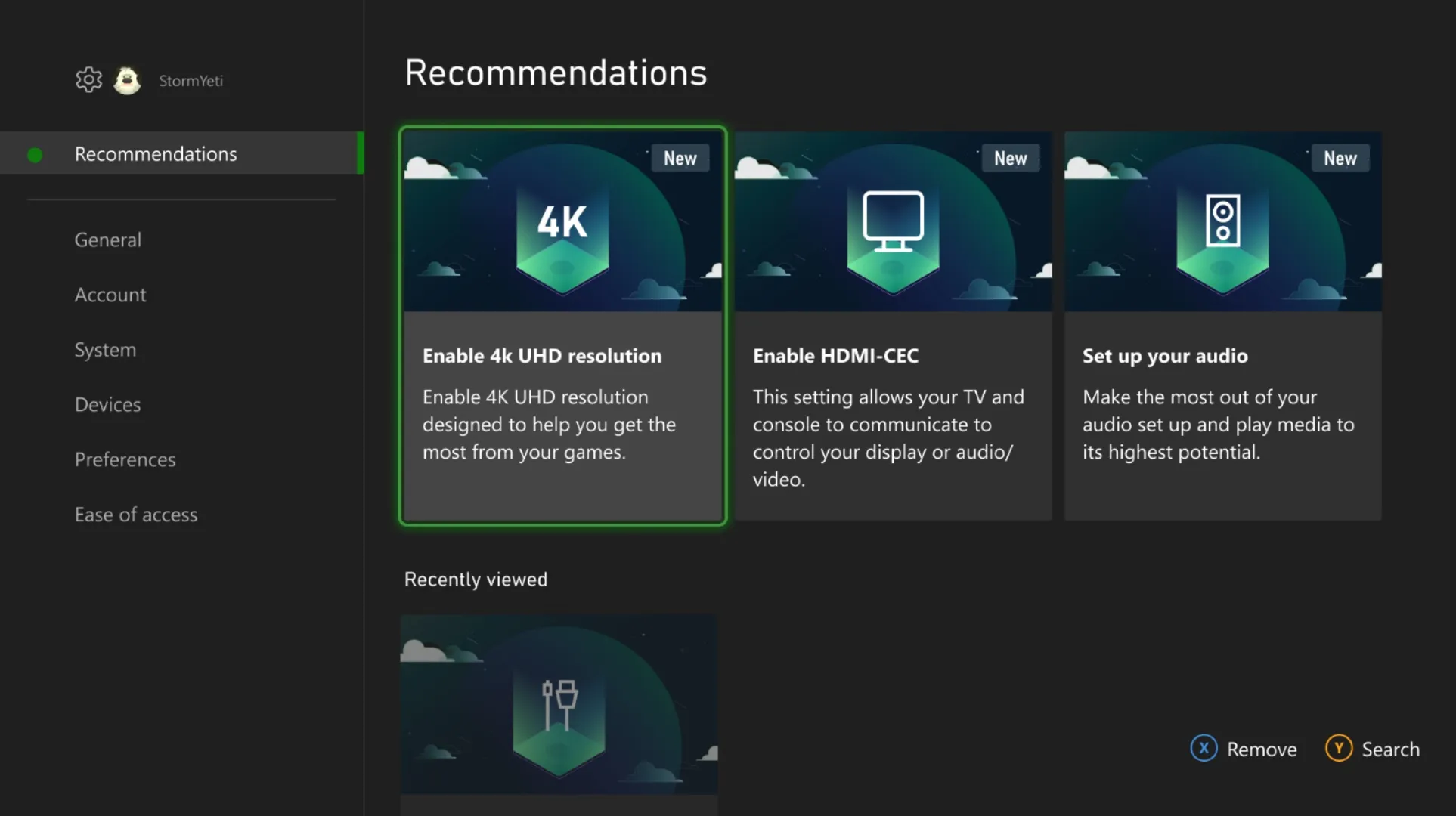This screenshot has width=1456, height=816.
Task: Click the Preferences menu item
Action: pos(125,459)
